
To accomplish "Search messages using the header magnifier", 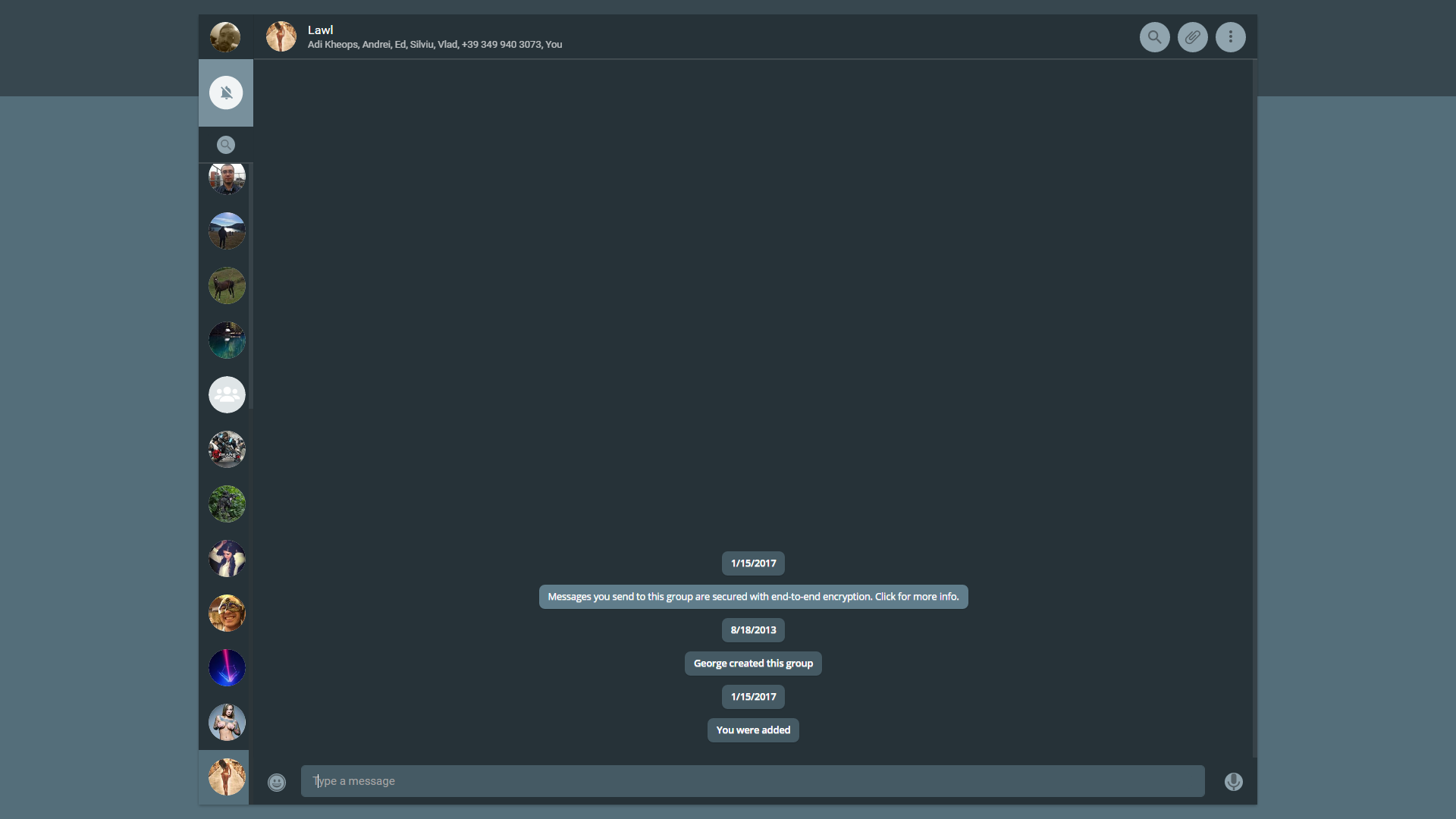I will tap(1154, 36).
